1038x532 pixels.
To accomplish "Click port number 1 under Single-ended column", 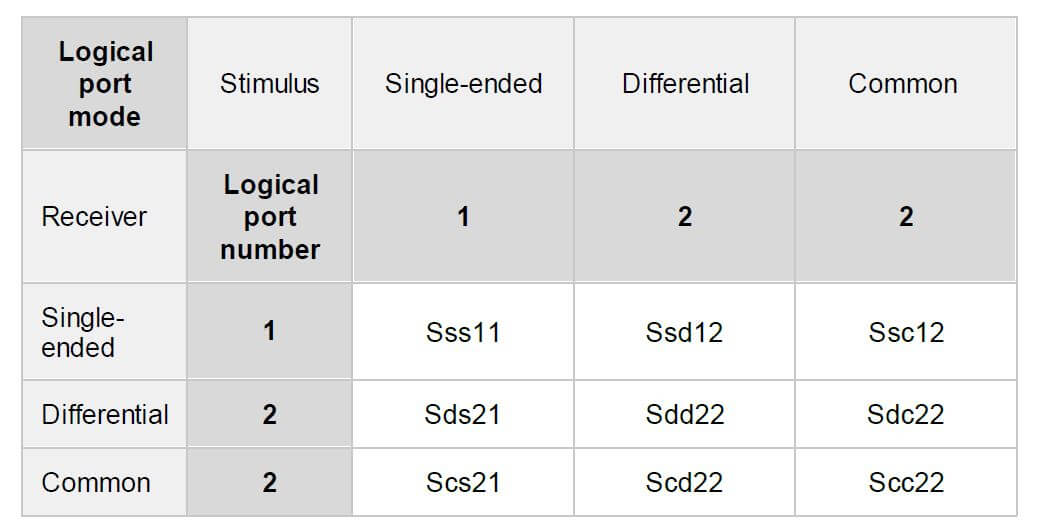I will click(463, 216).
